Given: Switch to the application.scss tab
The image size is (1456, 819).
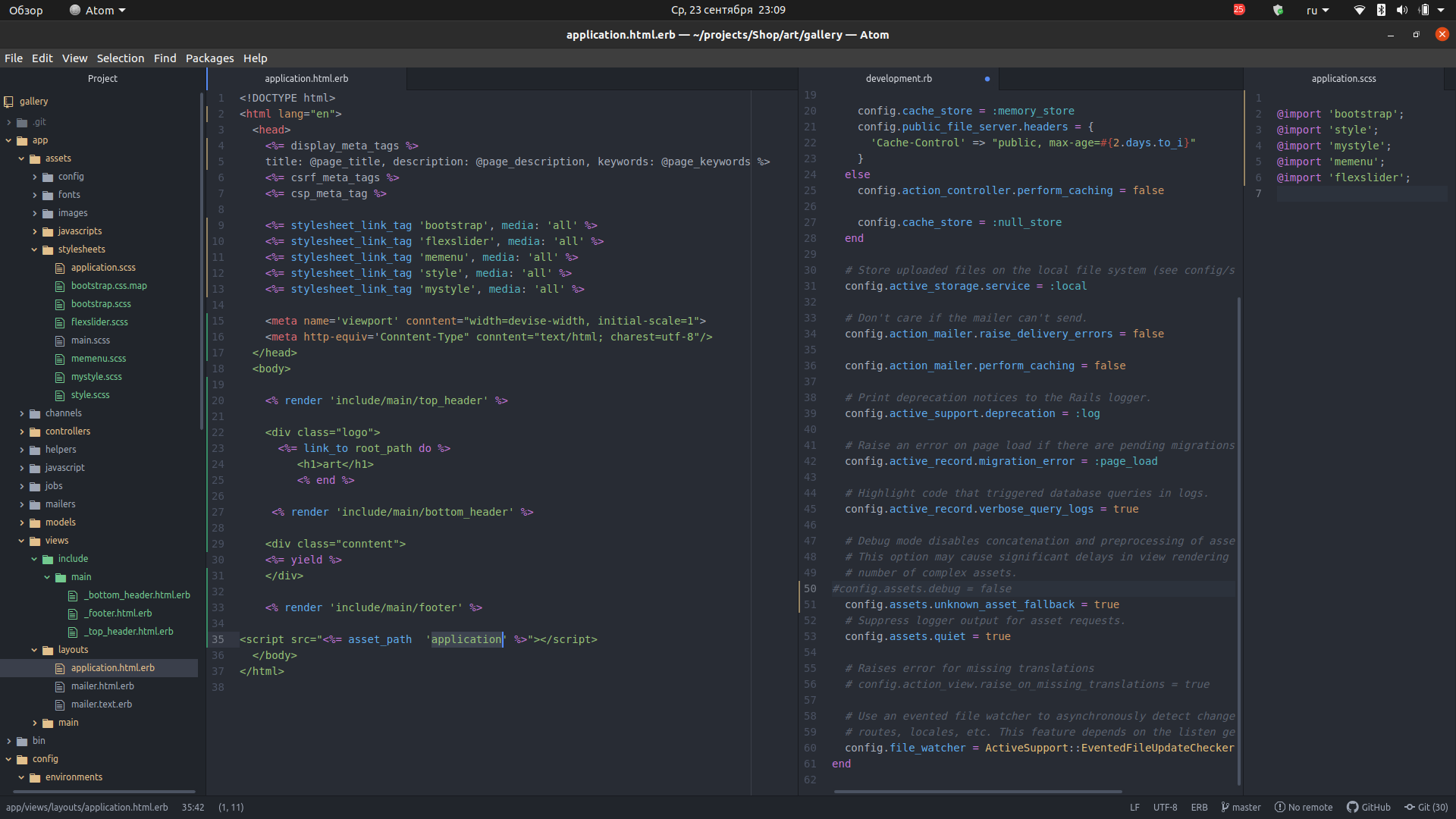Looking at the screenshot, I should point(1344,79).
